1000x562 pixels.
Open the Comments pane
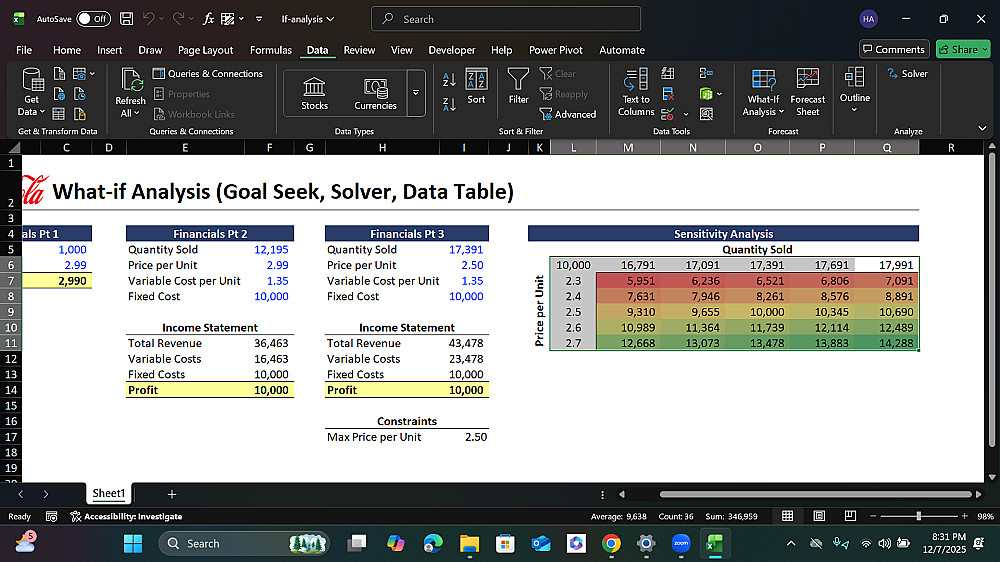point(894,49)
